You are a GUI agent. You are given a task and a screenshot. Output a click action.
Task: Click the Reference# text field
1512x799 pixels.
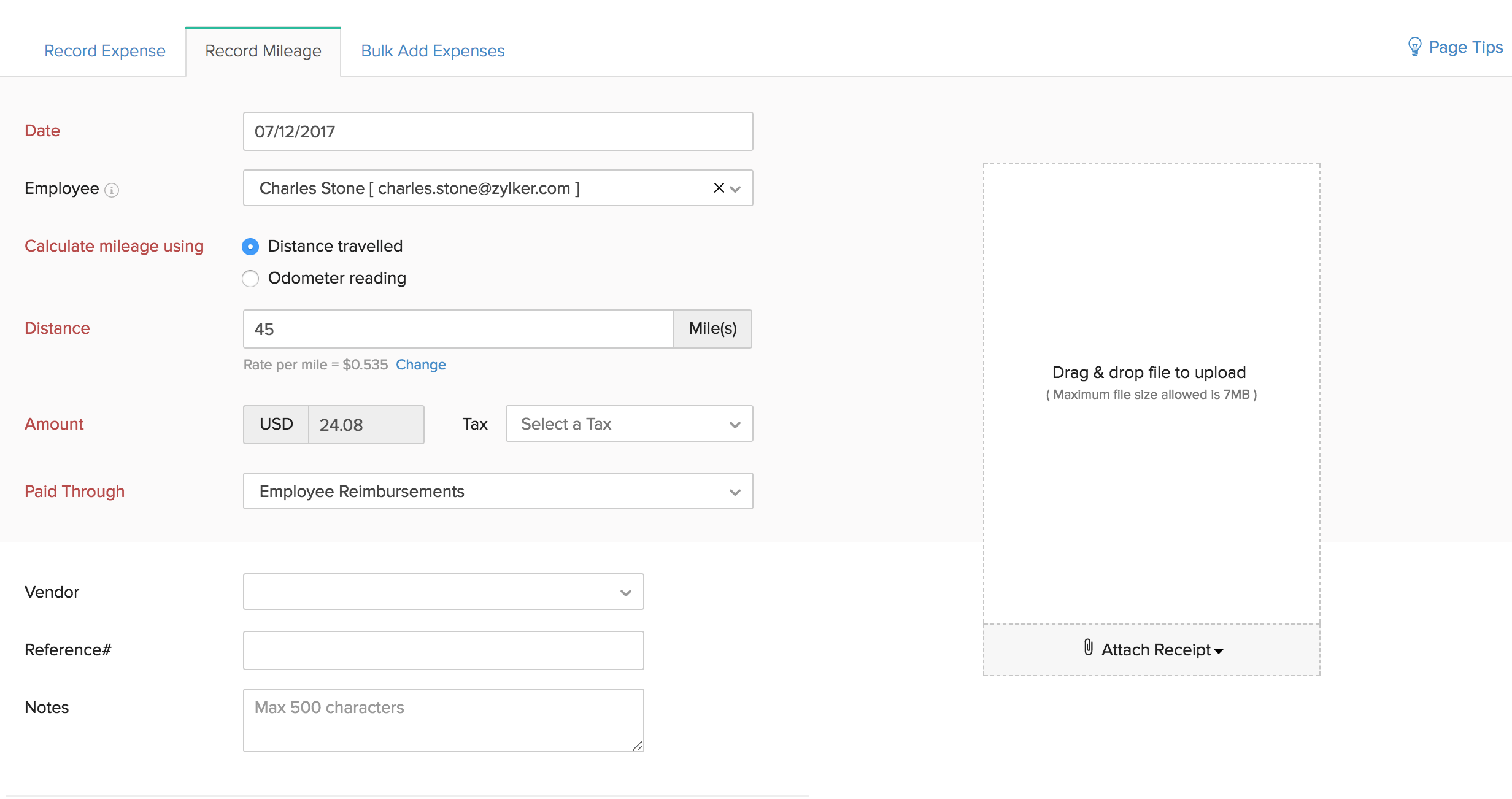click(x=443, y=650)
